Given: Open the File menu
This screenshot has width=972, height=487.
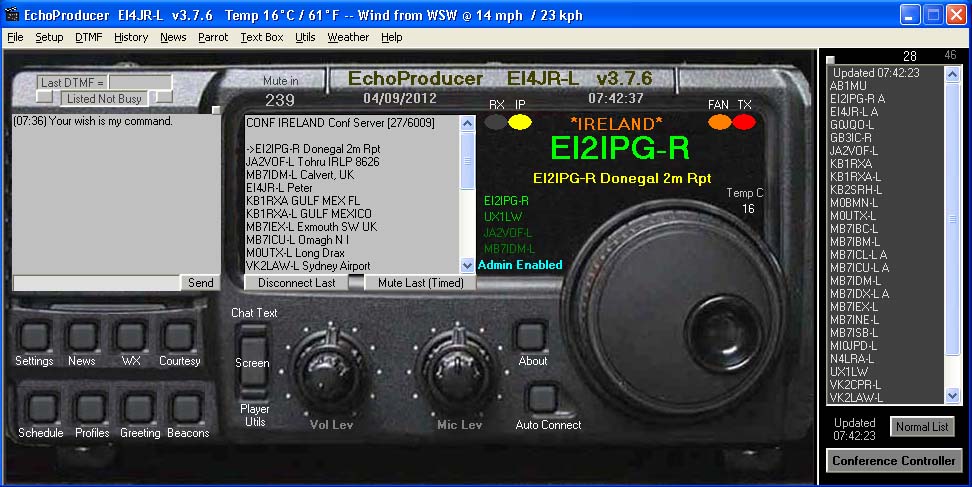Looking at the screenshot, I should pyautogui.click(x=15, y=37).
